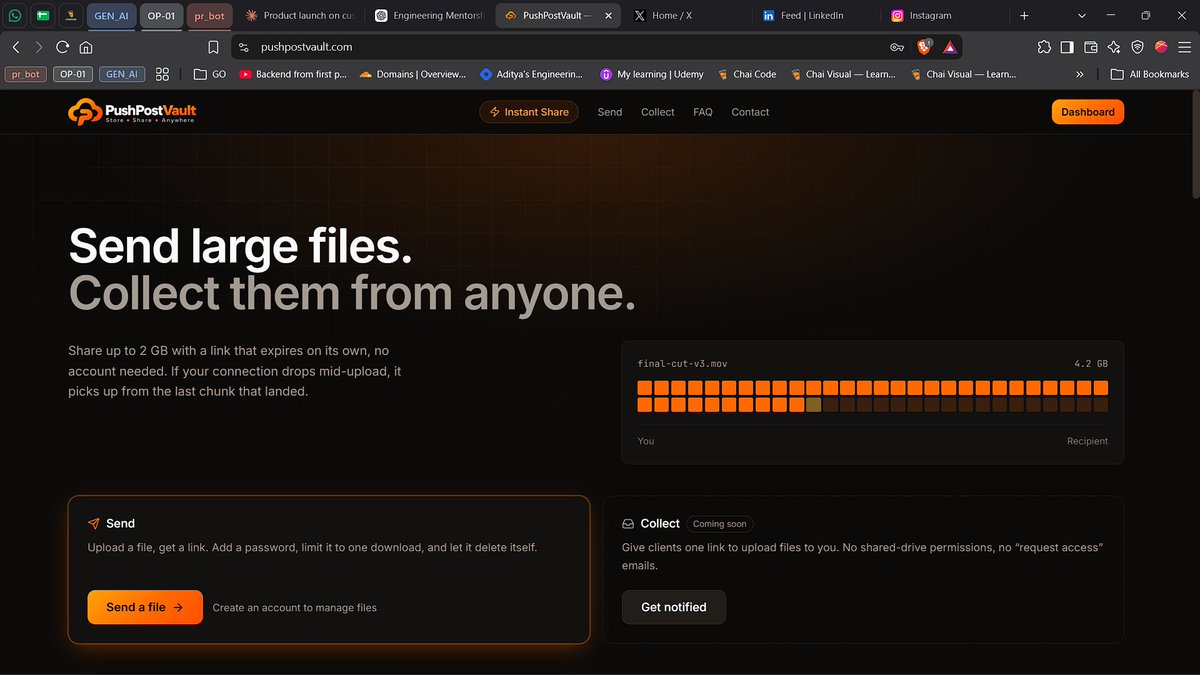Click the orange Dashboard button
The width and height of the screenshot is (1200, 675).
coord(1088,112)
